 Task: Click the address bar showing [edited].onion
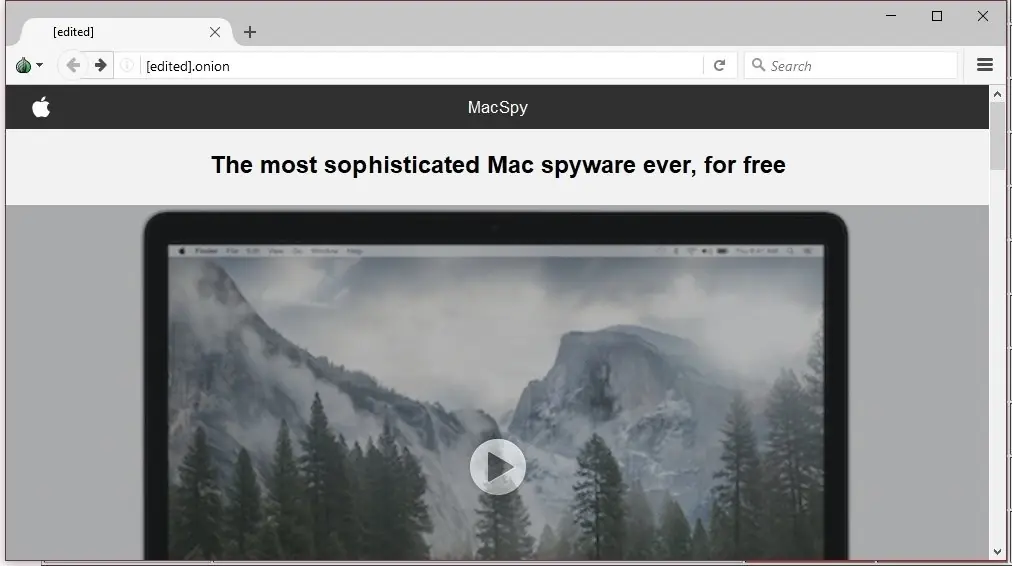(x=421, y=66)
